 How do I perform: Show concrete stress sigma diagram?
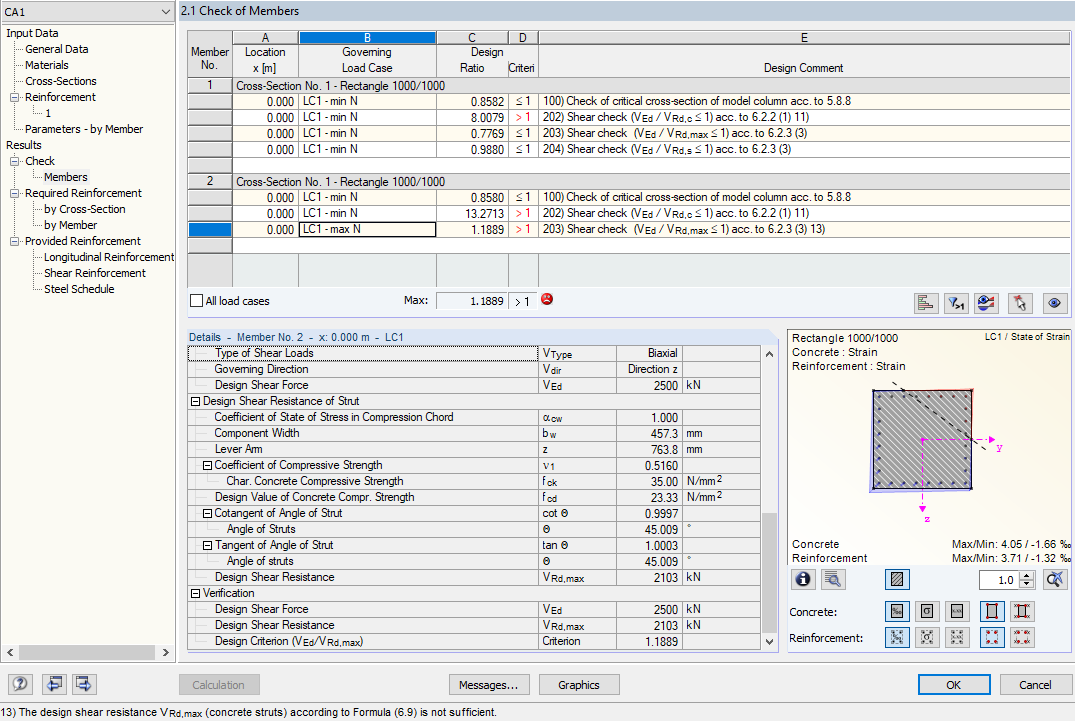tap(927, 611)
